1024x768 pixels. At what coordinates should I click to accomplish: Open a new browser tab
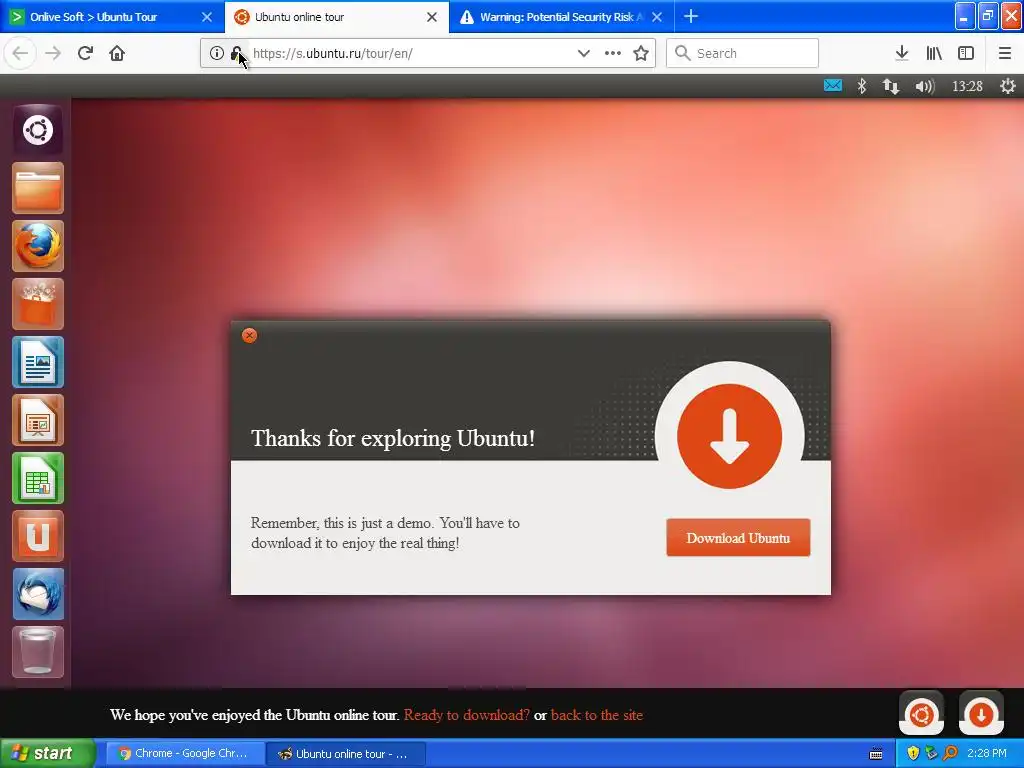tap(691, 16)
